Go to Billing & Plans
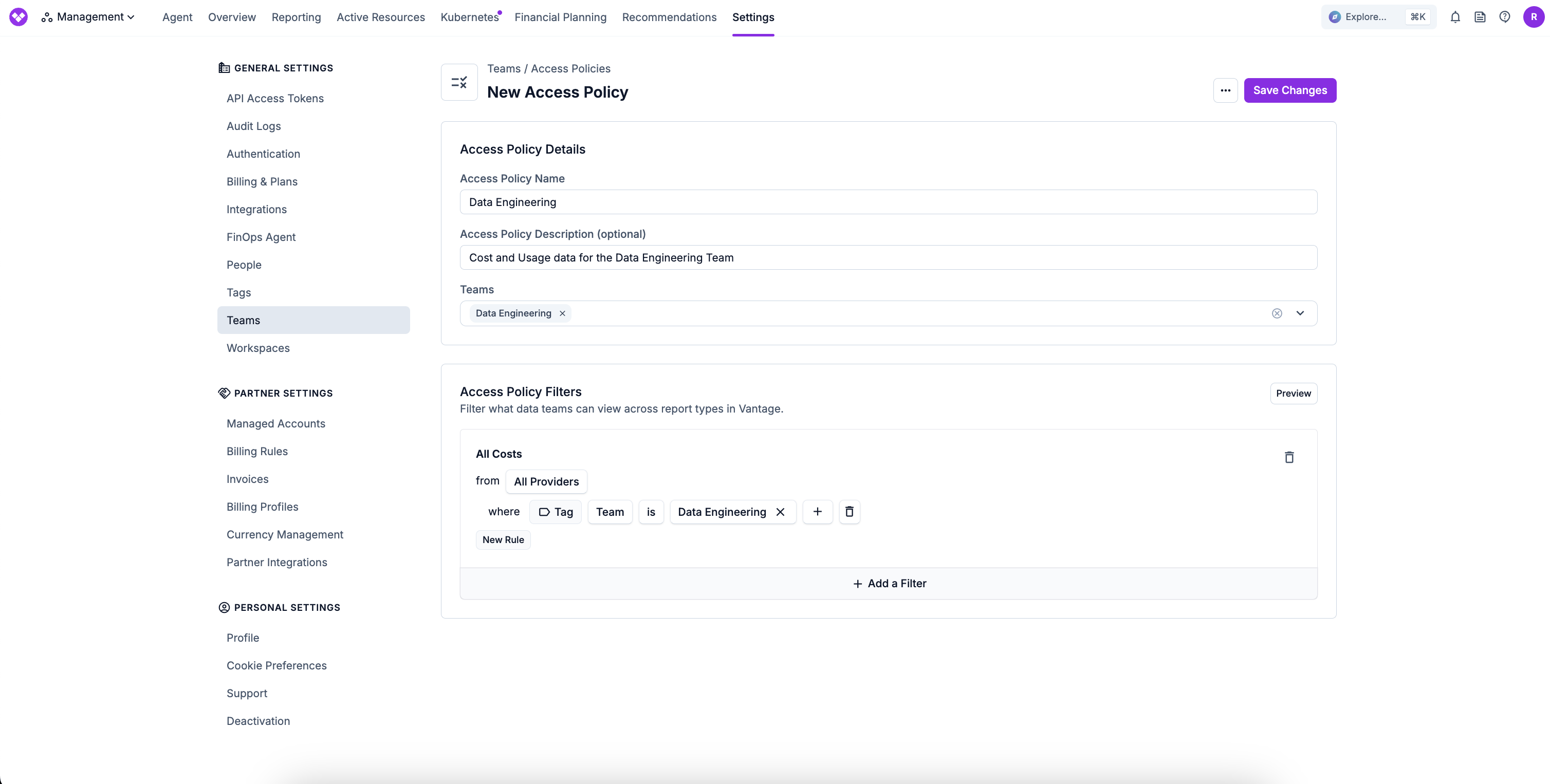This screenshot has width=1550, height=784. pyautogui.click(x=262, y=181)
